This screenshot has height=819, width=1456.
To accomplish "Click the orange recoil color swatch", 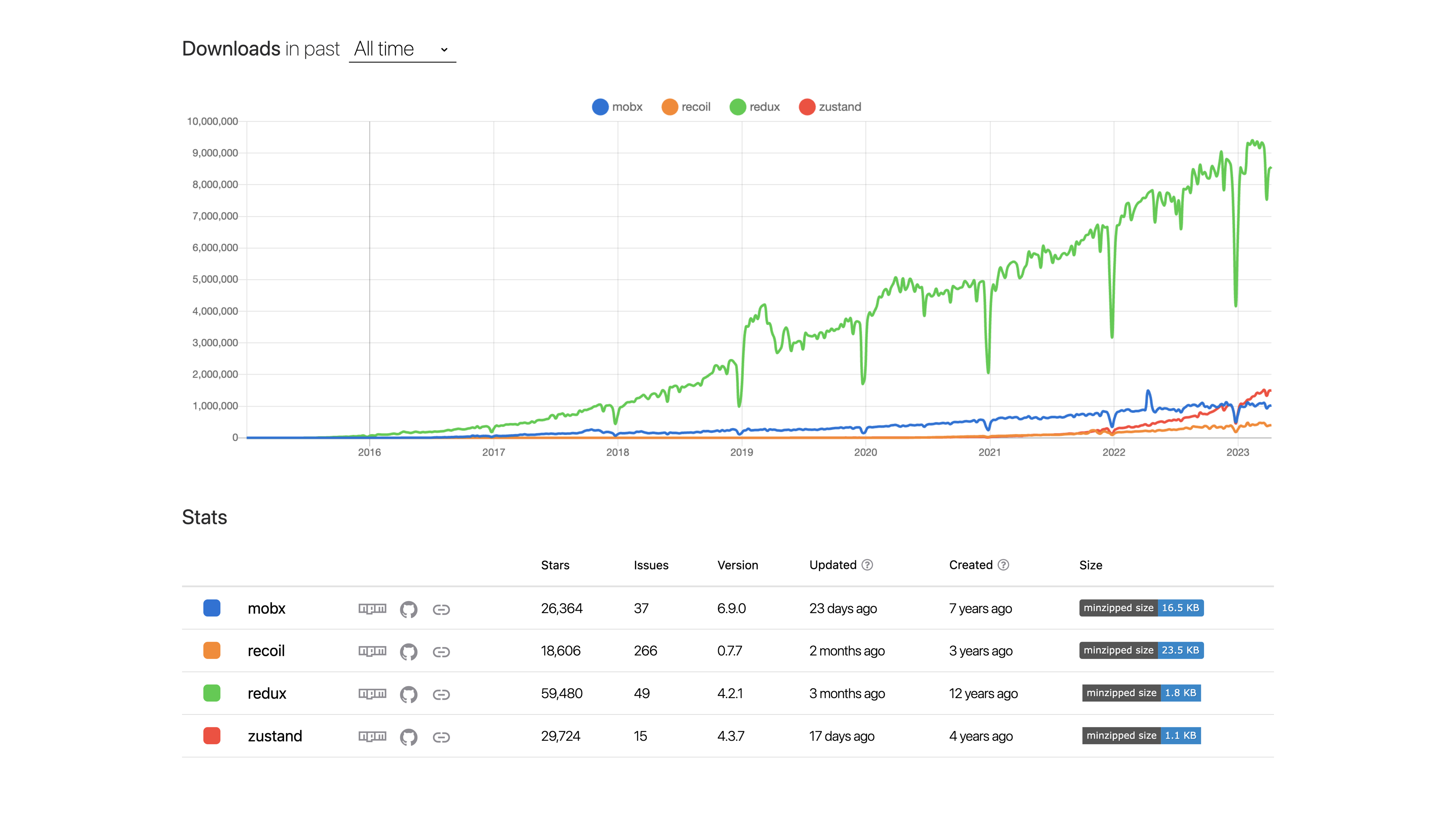I will (x=212, y=651).
